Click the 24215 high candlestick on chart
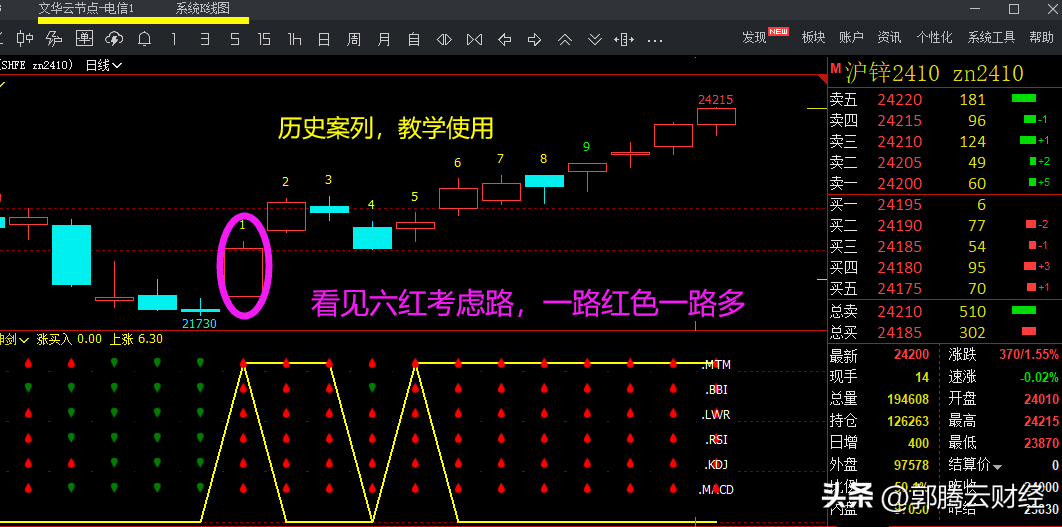 pos(716,117)
